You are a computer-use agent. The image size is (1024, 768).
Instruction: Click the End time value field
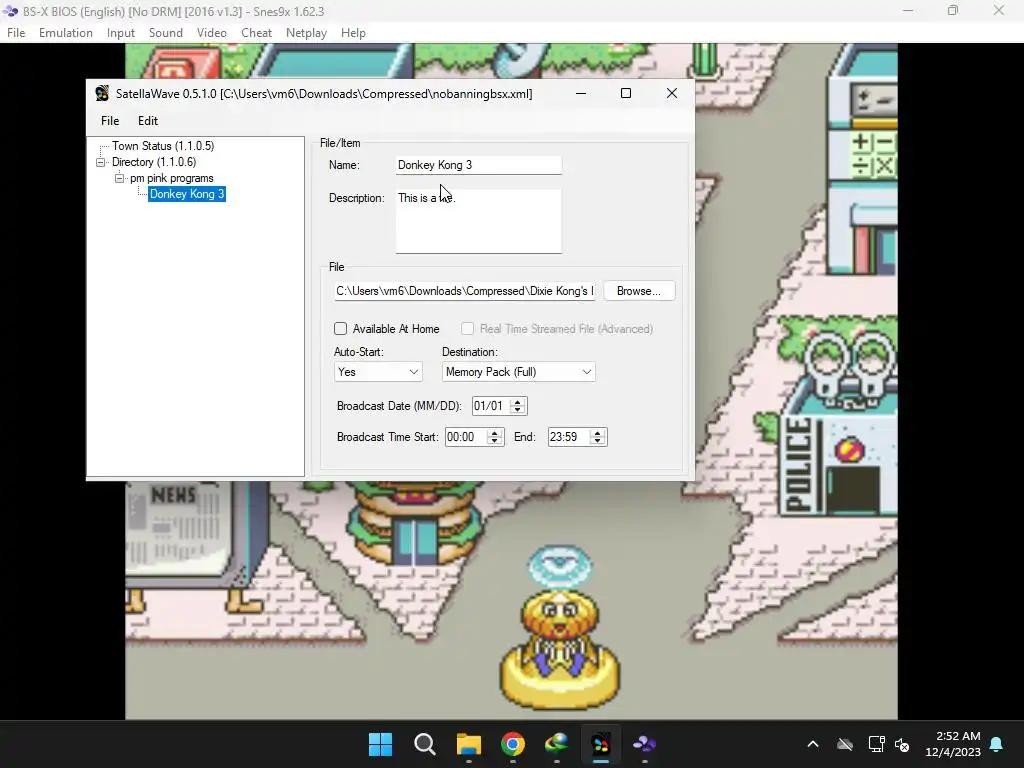coord(569,437)
